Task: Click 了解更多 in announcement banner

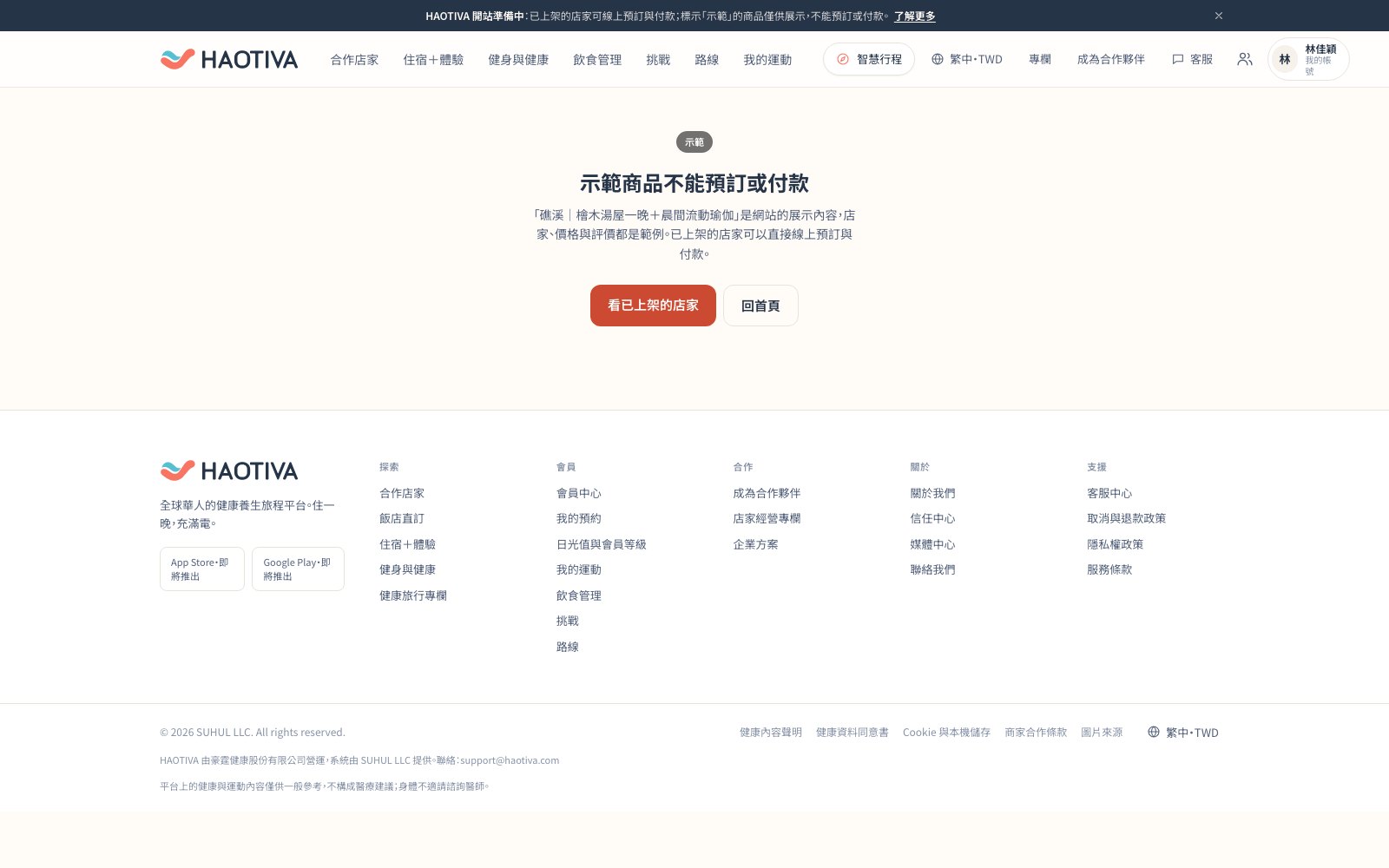Action: point(915,16)
